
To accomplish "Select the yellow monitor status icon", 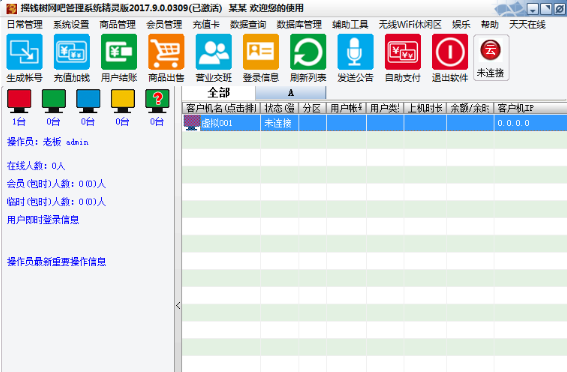I will 123,101.
